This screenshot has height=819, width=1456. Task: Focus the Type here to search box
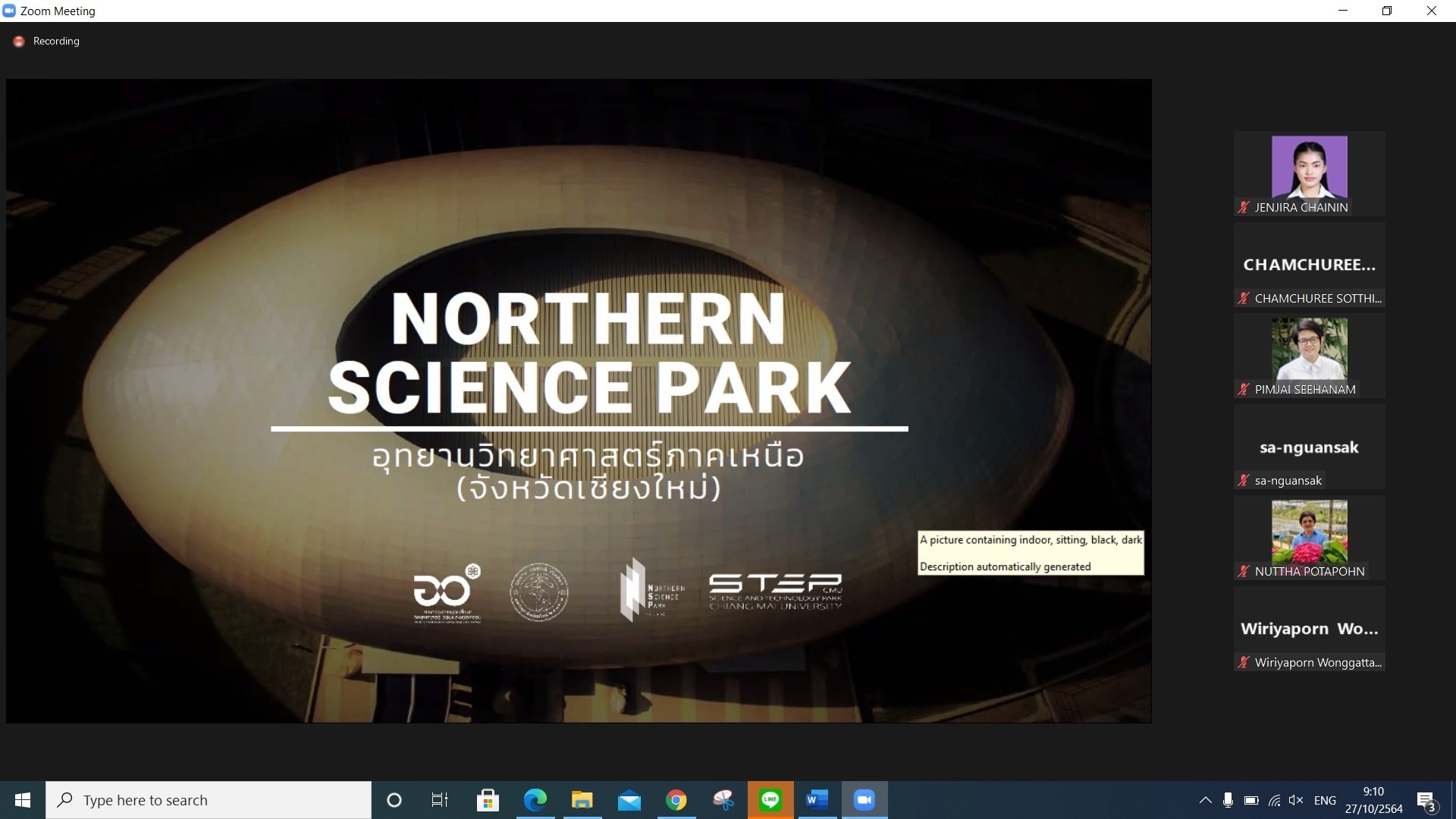[x=209, y=800]
